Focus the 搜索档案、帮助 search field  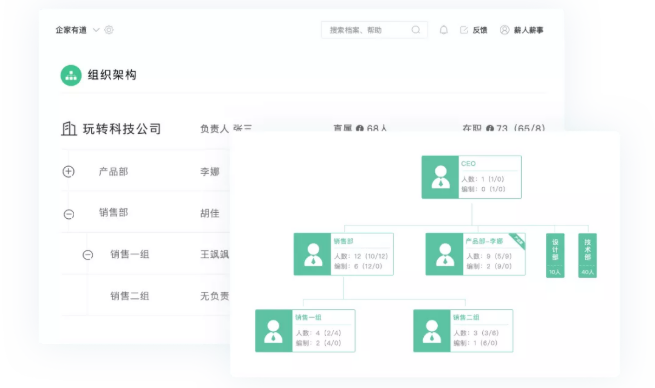[374, 30]
